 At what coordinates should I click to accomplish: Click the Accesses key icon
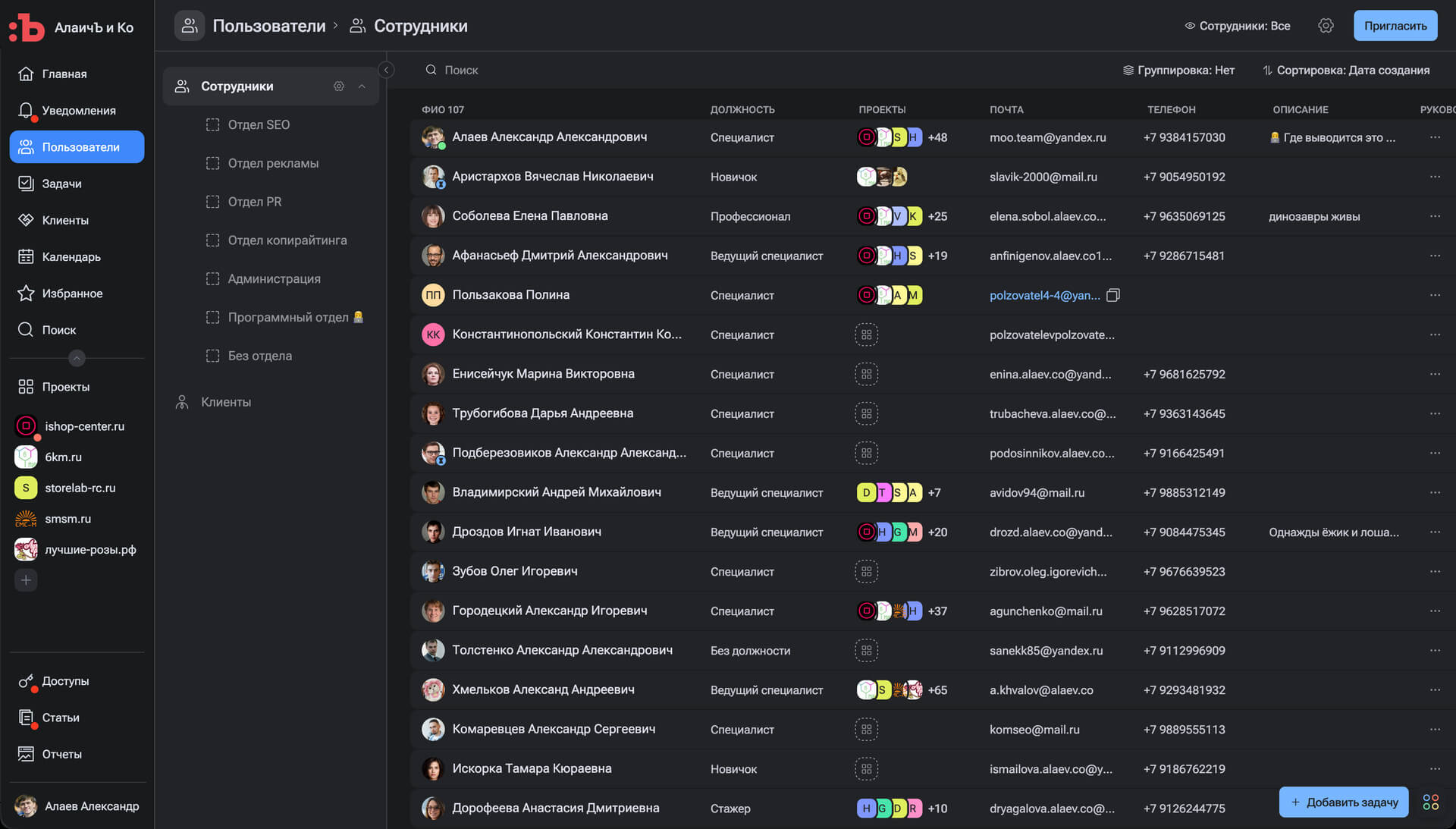(x=26, y=681)
